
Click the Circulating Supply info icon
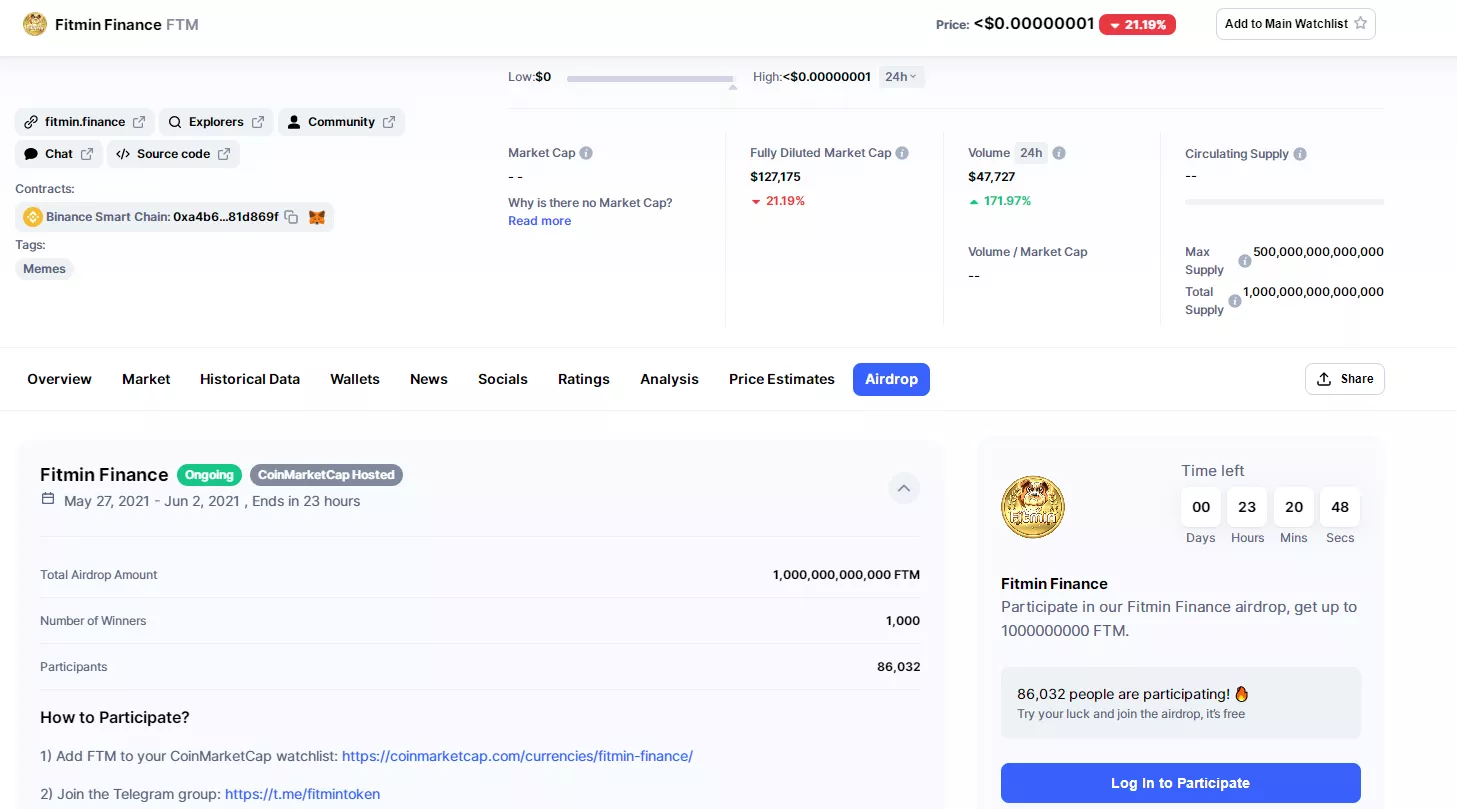pos(1300,154)
